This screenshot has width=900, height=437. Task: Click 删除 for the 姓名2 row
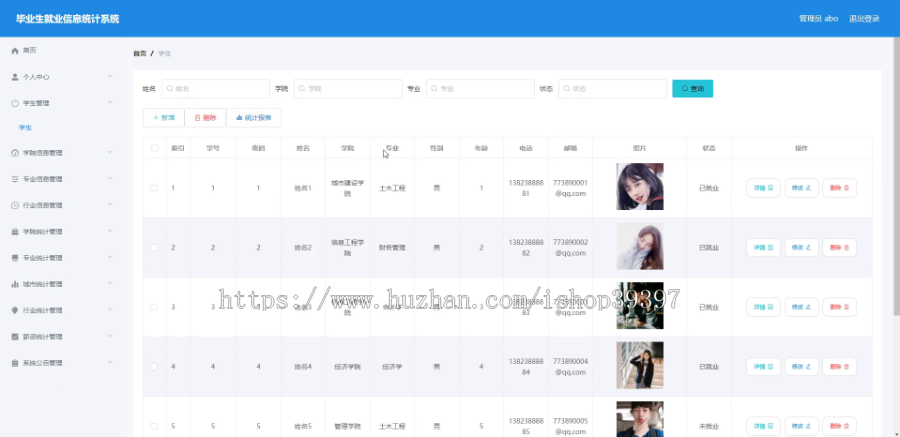(x=840, y=247)
